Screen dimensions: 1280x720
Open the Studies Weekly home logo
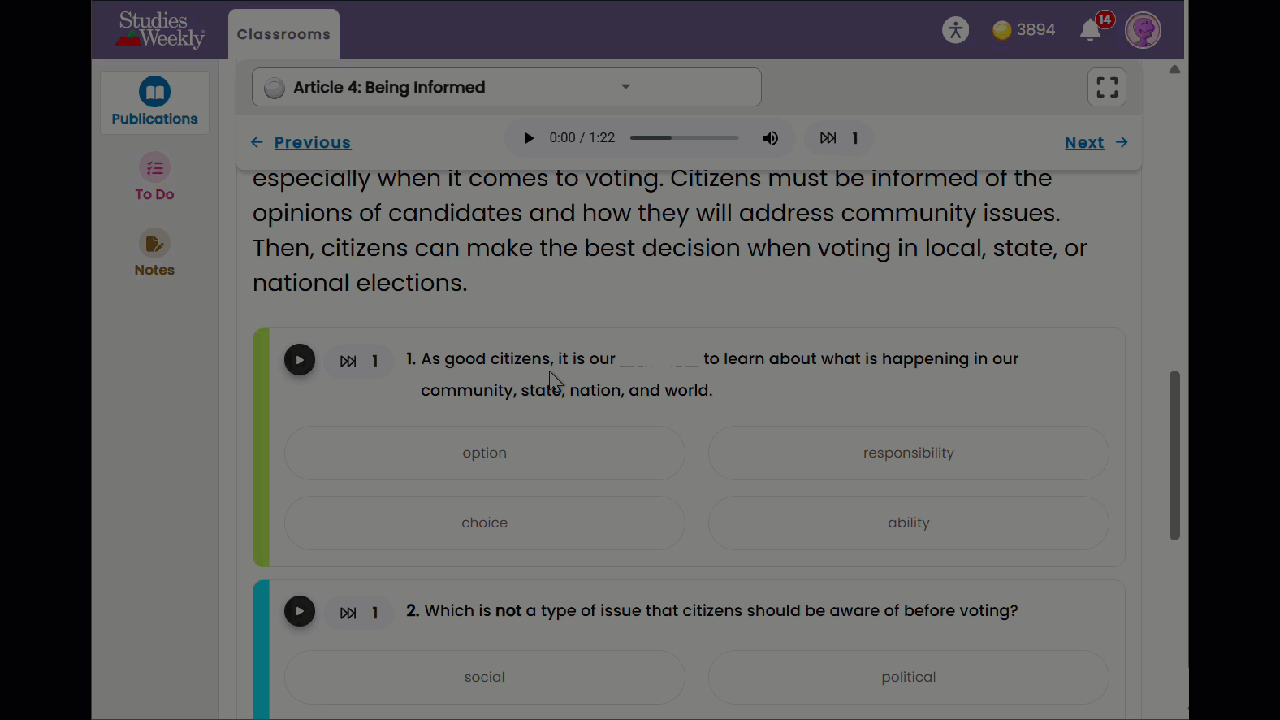tap(160, 30)
